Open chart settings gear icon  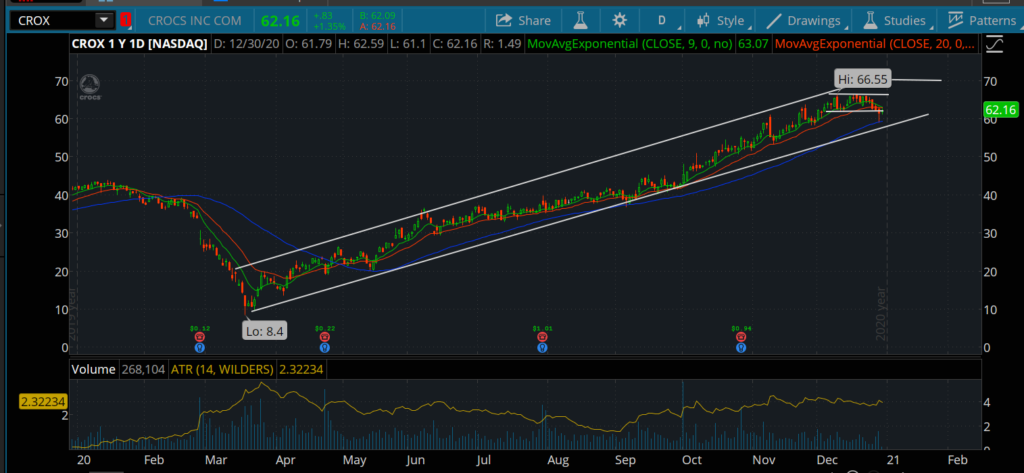(x=619, y=21)
